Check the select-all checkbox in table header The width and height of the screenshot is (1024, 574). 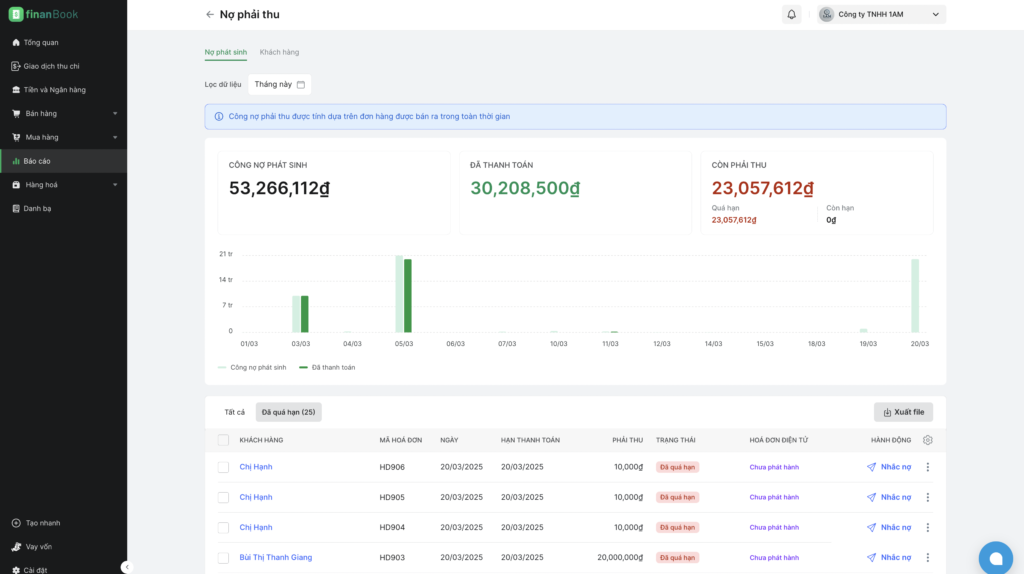pyautogui.click(x=223, y=440)
